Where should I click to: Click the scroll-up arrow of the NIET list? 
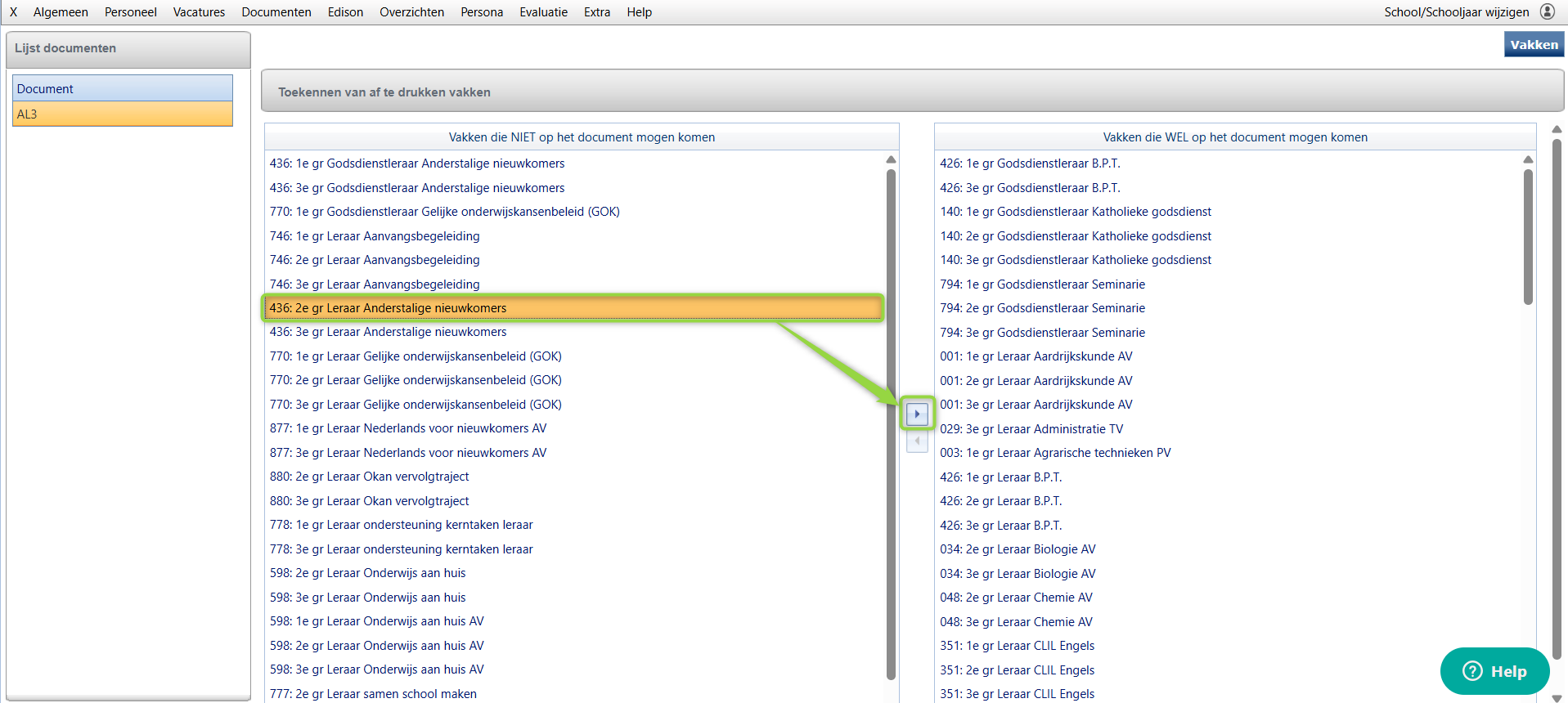(x=891, y=159)
